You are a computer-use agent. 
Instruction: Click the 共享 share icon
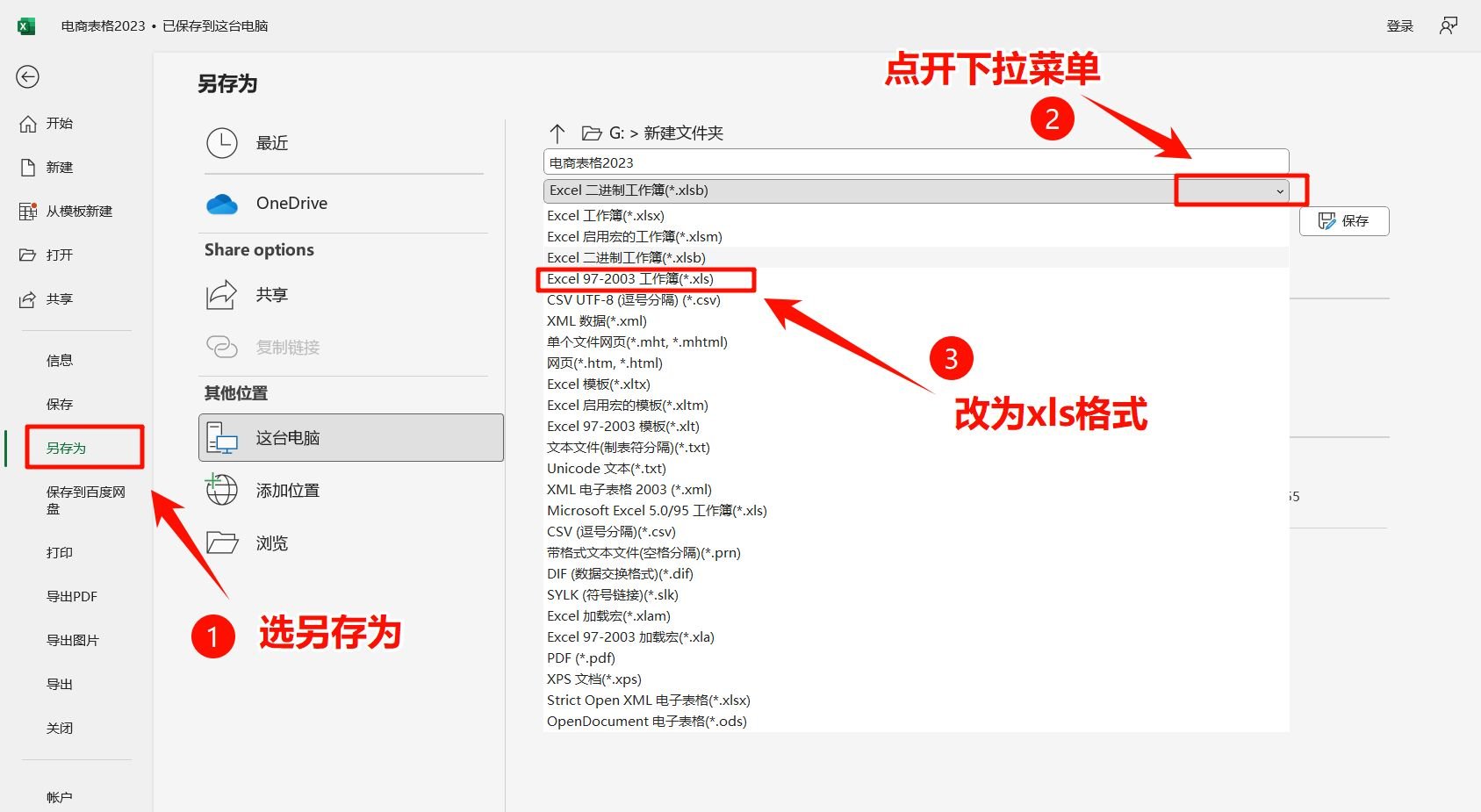[222, 294]
